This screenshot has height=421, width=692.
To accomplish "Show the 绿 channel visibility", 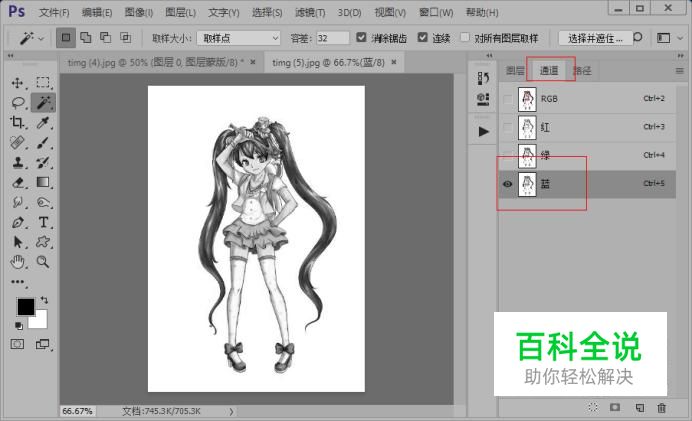I will point(508,155).
